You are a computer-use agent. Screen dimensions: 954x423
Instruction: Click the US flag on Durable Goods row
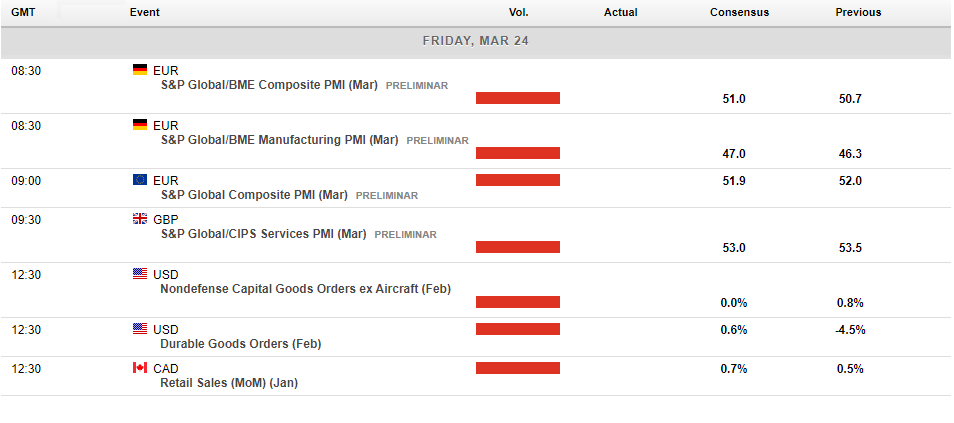point(140,329)
